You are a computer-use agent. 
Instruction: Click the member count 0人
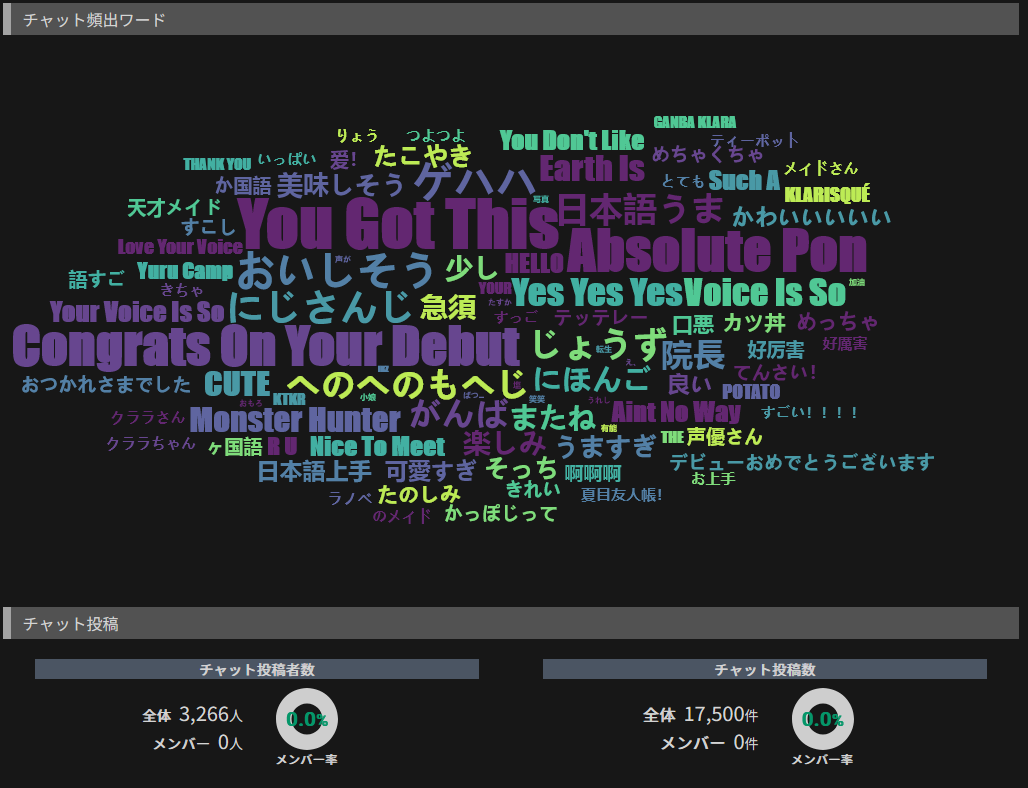coord(230,743)
